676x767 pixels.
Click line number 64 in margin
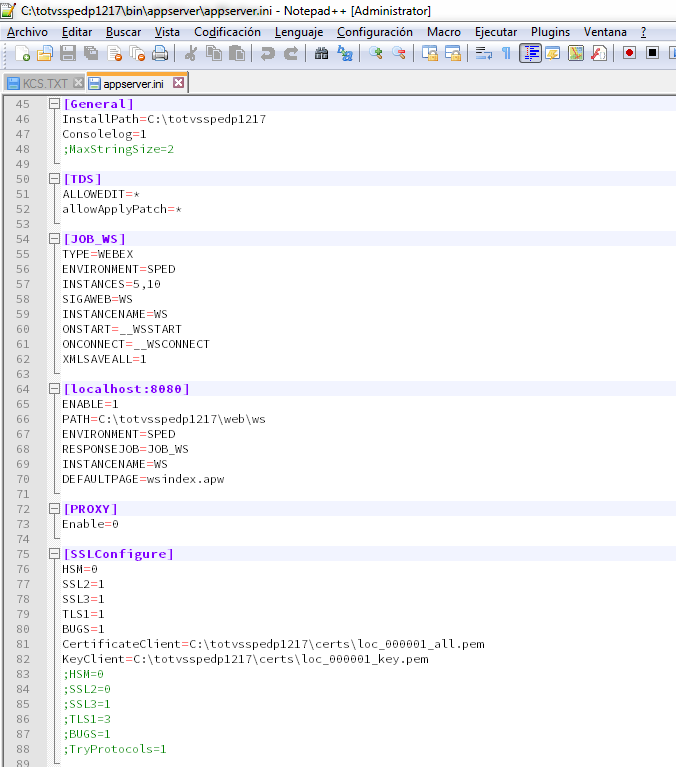pyautogui.click(x=23, y=389)
